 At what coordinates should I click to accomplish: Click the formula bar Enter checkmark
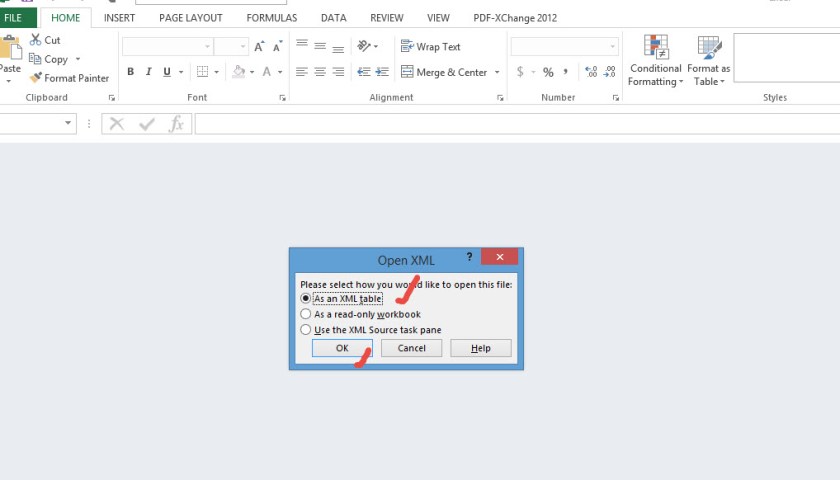pos(146,124)
